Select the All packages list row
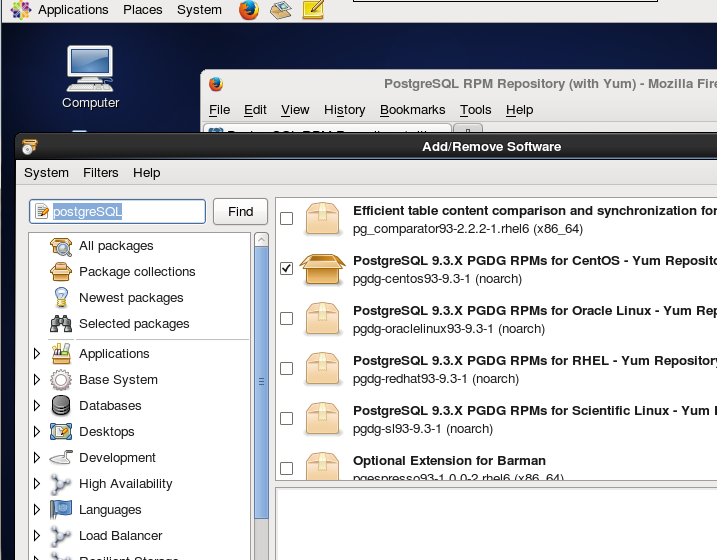 pyautogui.click(x=139, y=246)
